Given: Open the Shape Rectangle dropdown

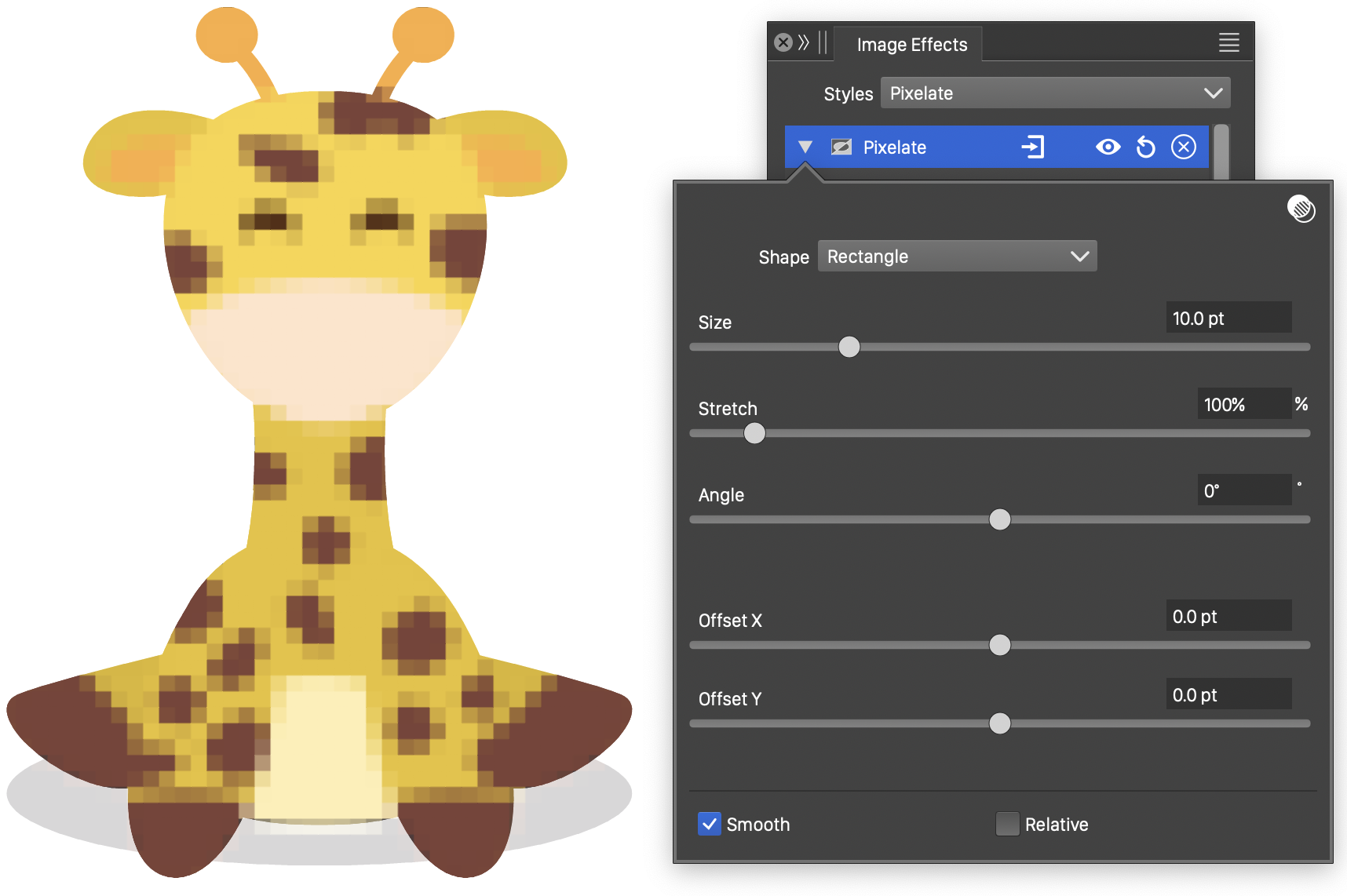Looking at the screenshot, I should [956, 257].
